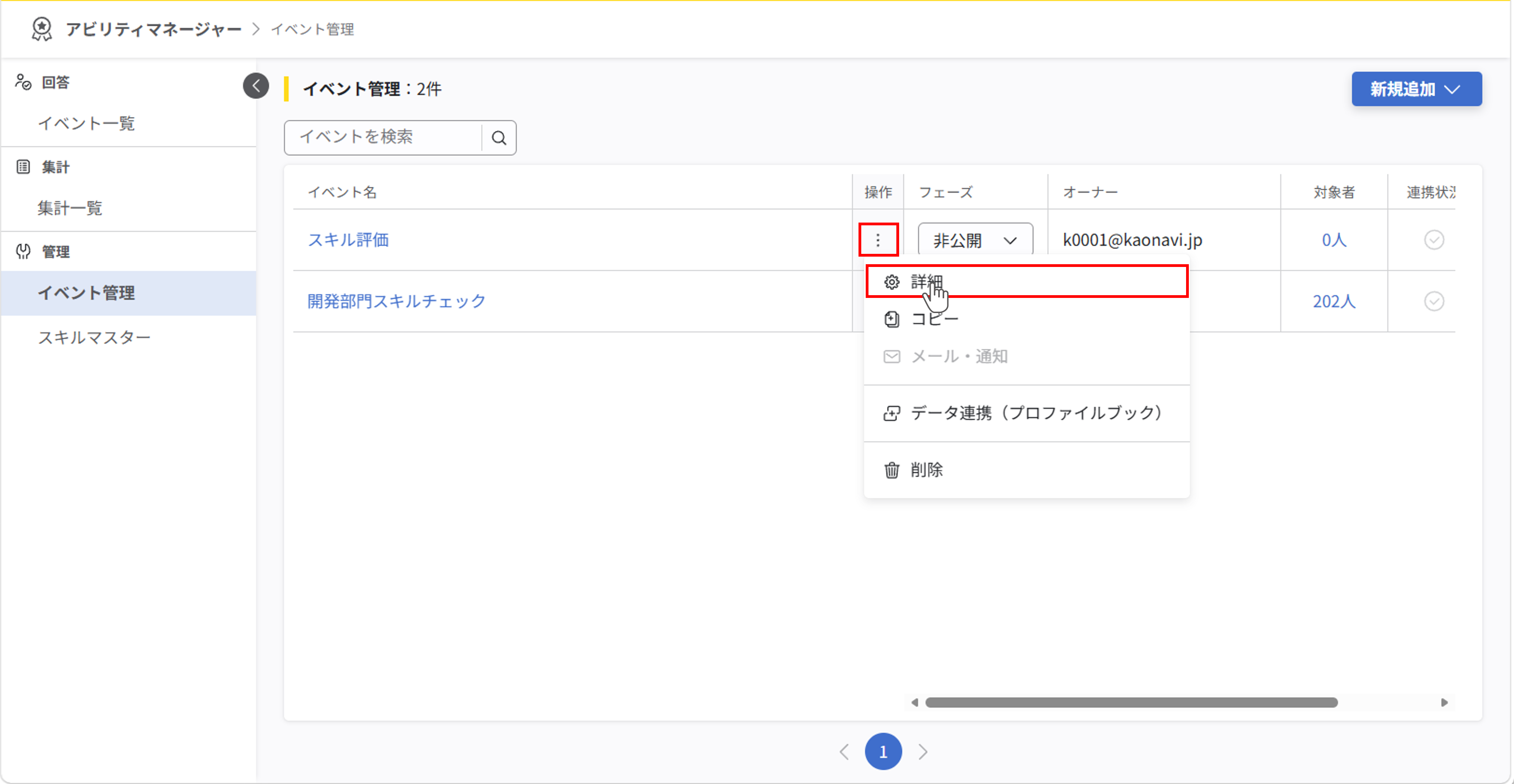This screenshot has width=1514, height=784.
Task: Click the check circle in 開発部門スキルチェック row
Action: 1433,301
